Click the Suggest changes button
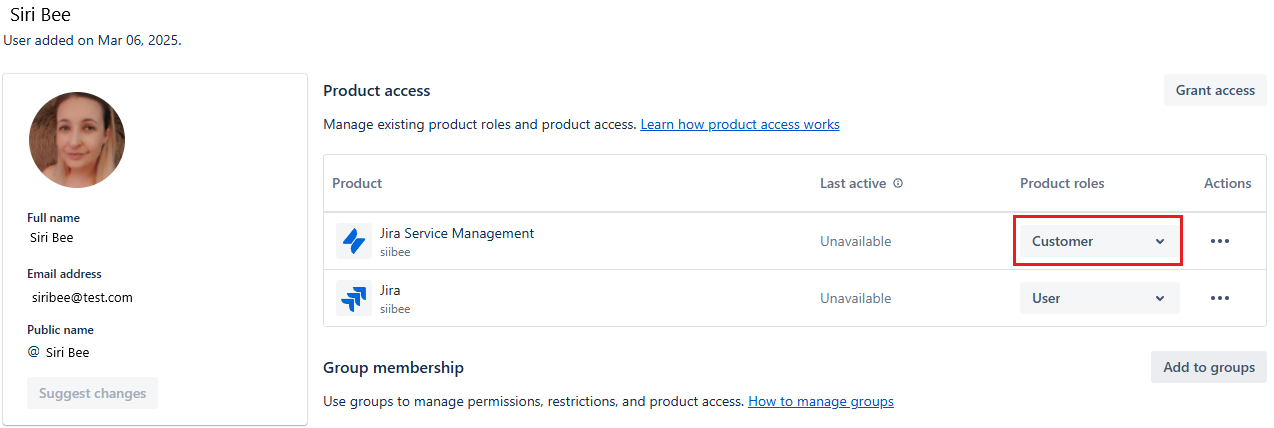The image size is (1274, 428). coord(92,393)
